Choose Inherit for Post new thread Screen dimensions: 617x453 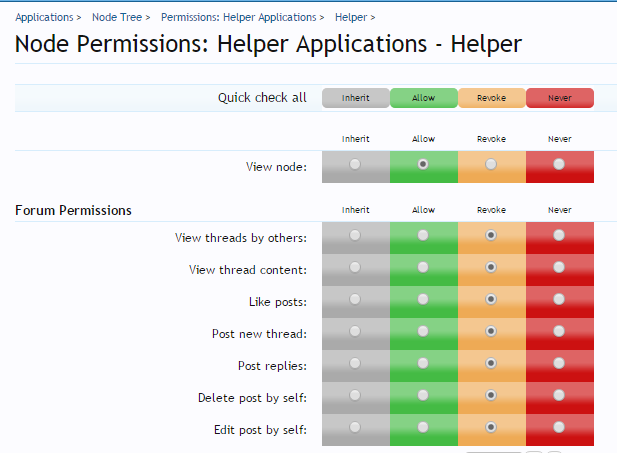[x=355, y=332]
